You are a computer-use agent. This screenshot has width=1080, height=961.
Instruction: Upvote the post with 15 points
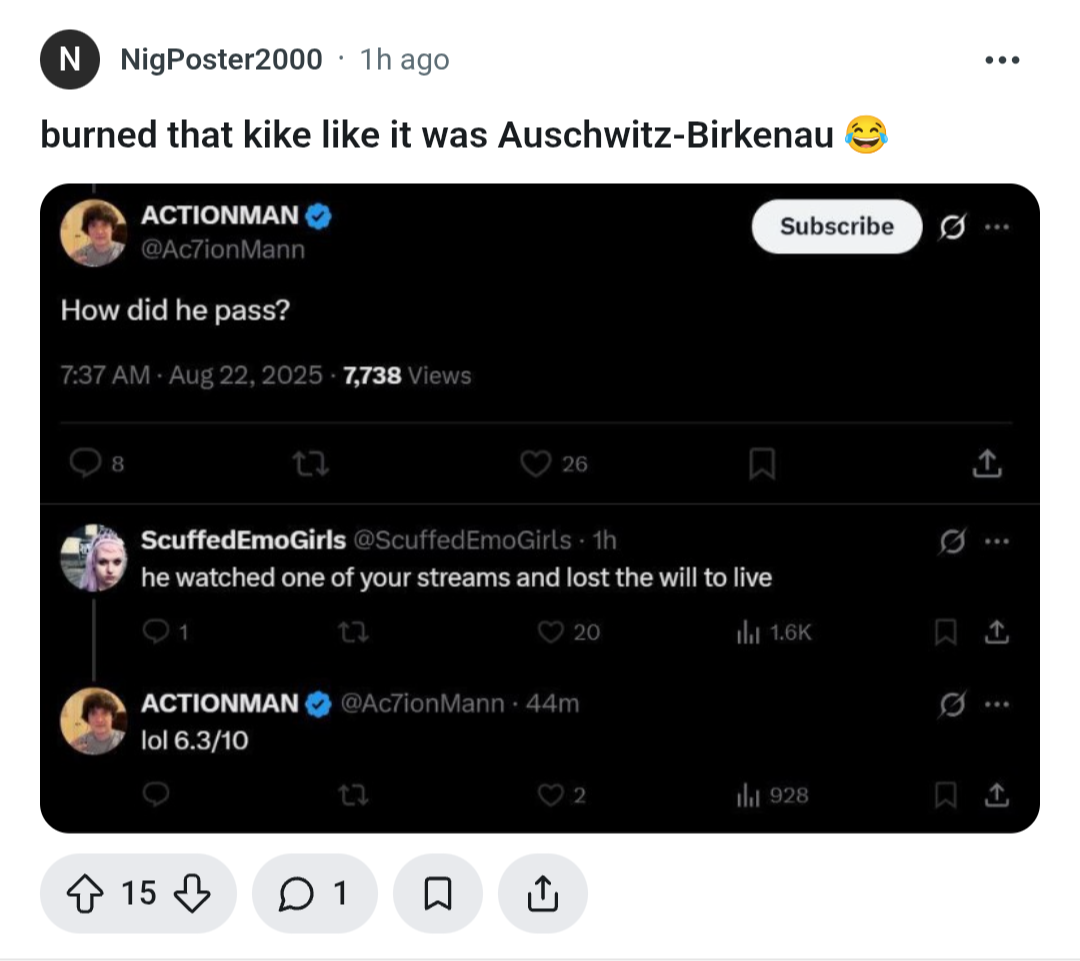pyautogui.click(x=85, y=893)
